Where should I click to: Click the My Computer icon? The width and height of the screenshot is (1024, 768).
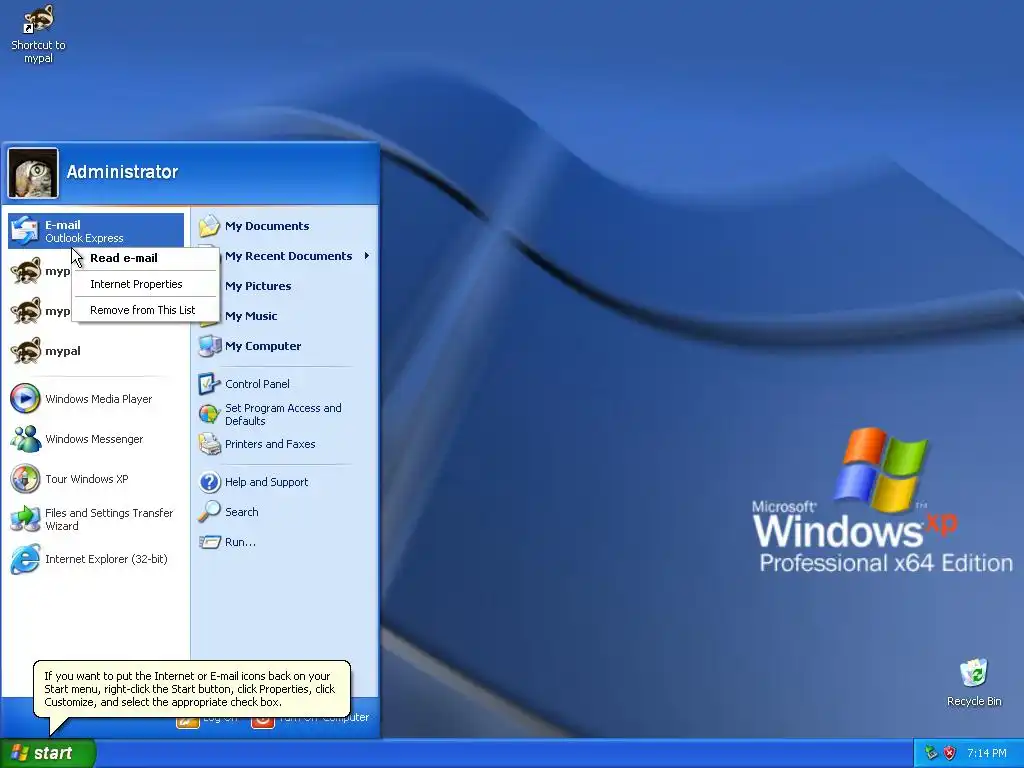(x=210, y=346)
